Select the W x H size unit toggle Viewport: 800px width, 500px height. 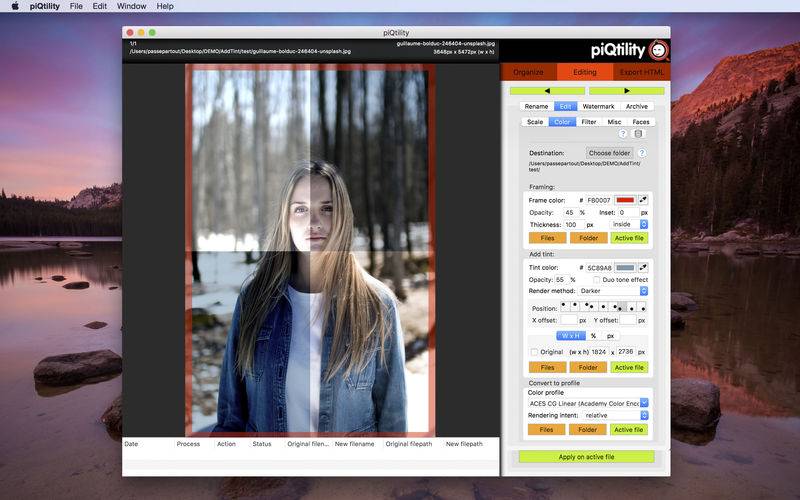571,336
